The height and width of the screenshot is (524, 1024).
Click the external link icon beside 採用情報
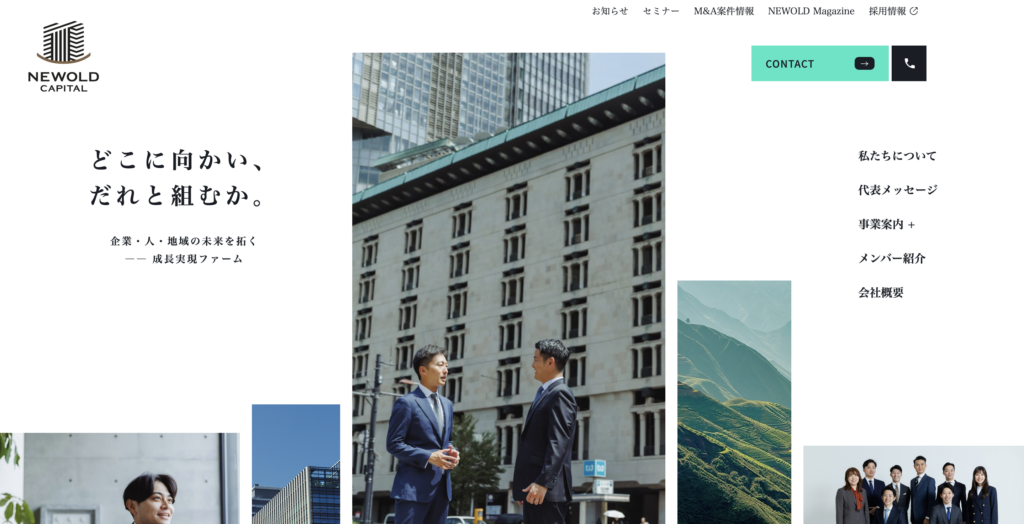point(914,10)
